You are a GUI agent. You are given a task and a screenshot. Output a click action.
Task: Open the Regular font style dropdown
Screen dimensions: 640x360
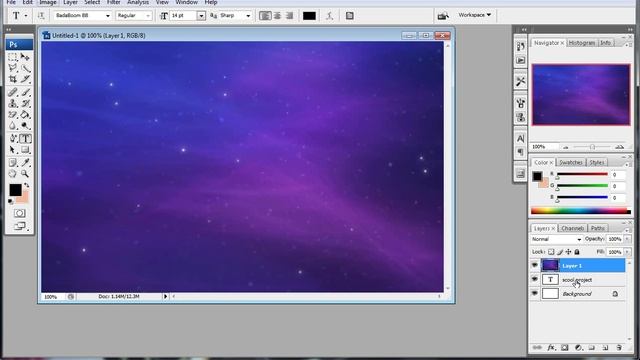click(148, 16)
